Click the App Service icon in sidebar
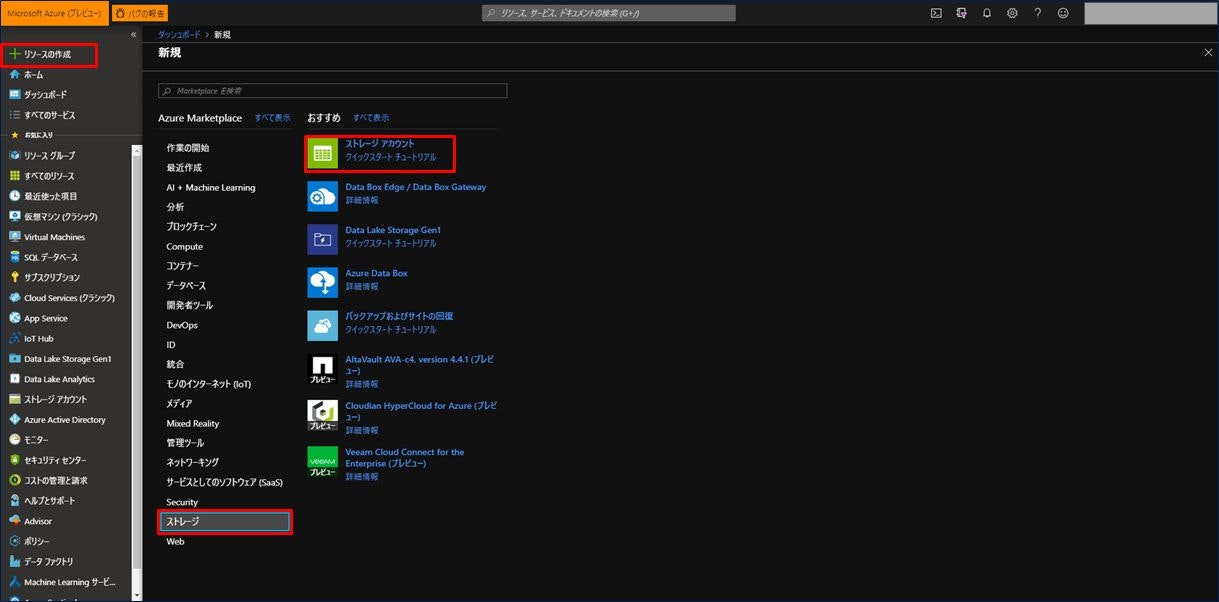The image size is (1219, 602). tap(15, 318)
